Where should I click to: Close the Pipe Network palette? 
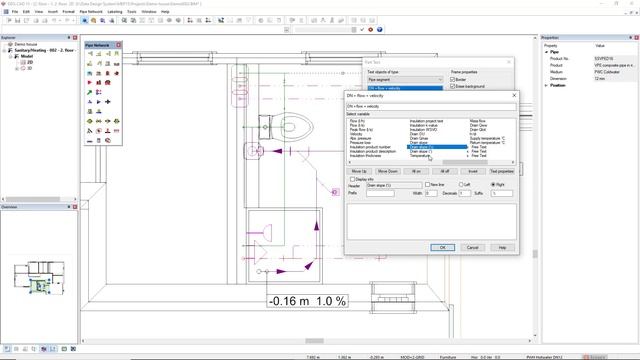119,45
